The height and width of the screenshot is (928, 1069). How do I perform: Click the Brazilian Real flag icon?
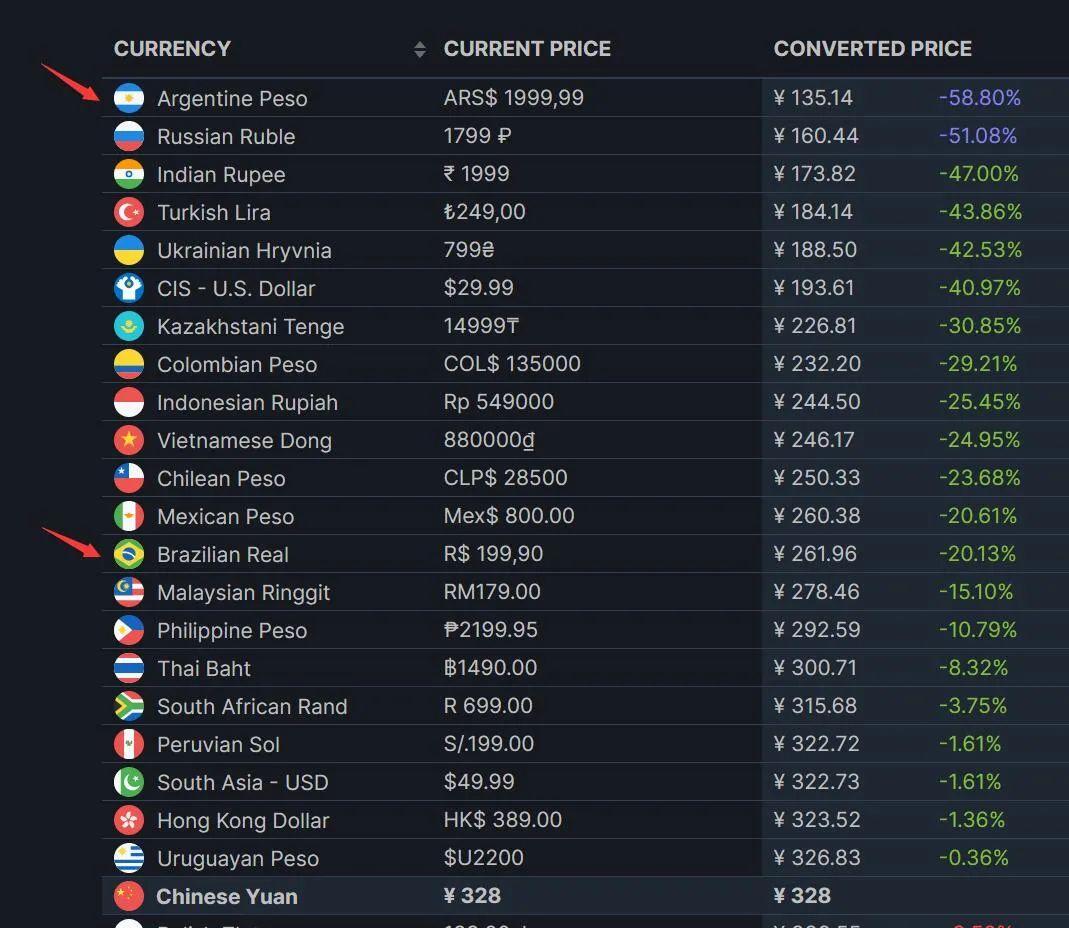tap(129, 554)
